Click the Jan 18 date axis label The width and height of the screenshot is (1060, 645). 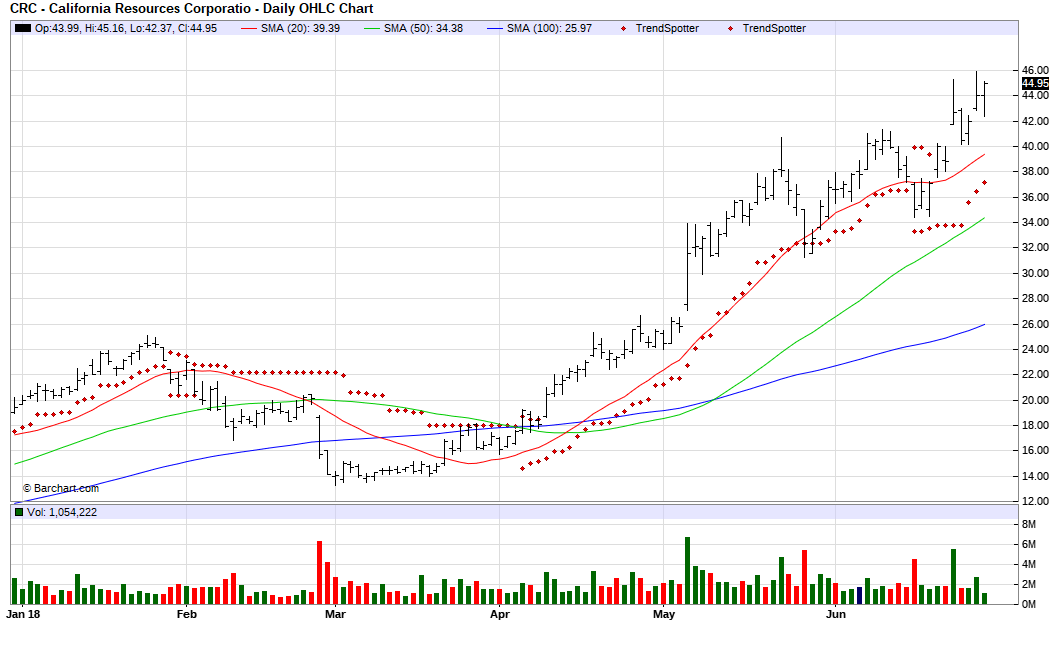[23, 614]
